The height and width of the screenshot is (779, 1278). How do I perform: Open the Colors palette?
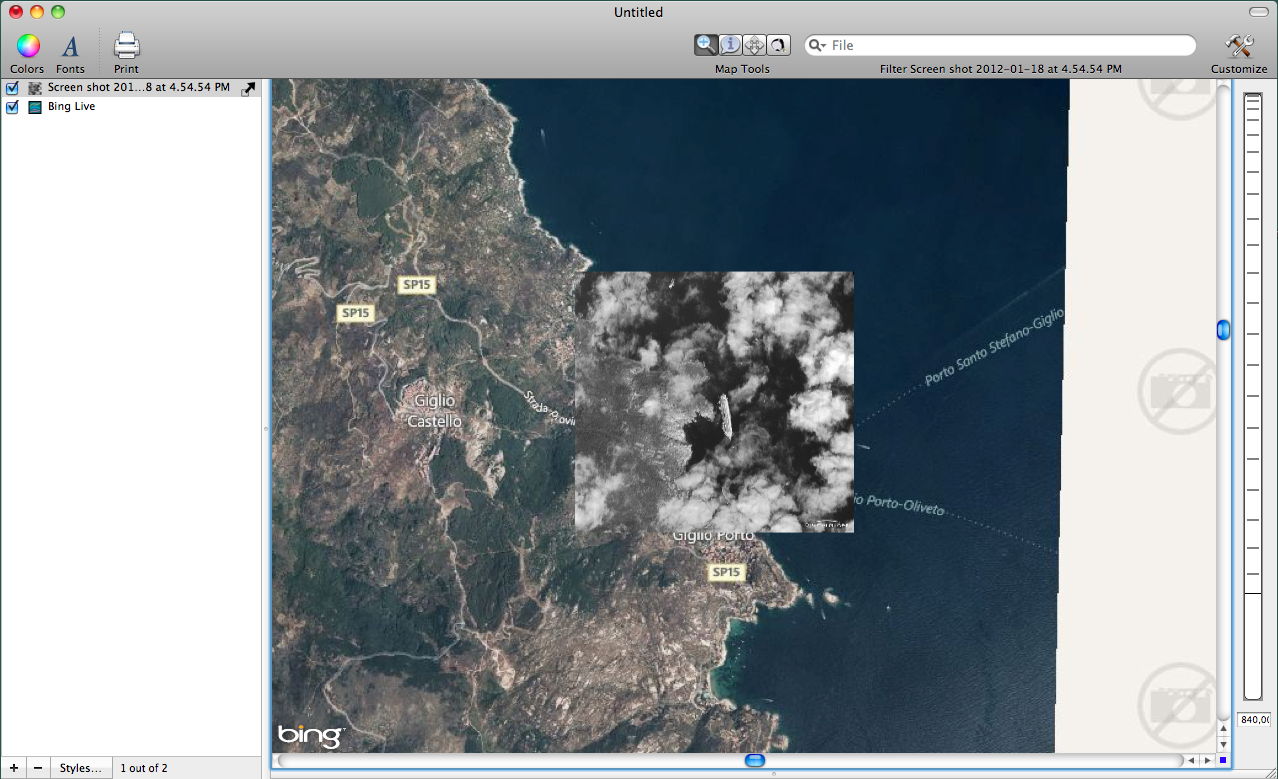[27, 47]
